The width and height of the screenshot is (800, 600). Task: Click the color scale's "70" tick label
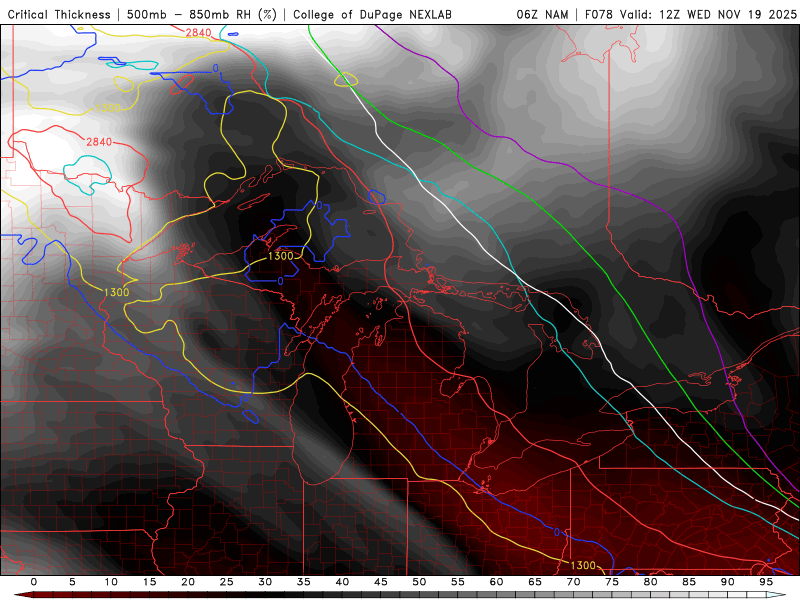(573, 582)
